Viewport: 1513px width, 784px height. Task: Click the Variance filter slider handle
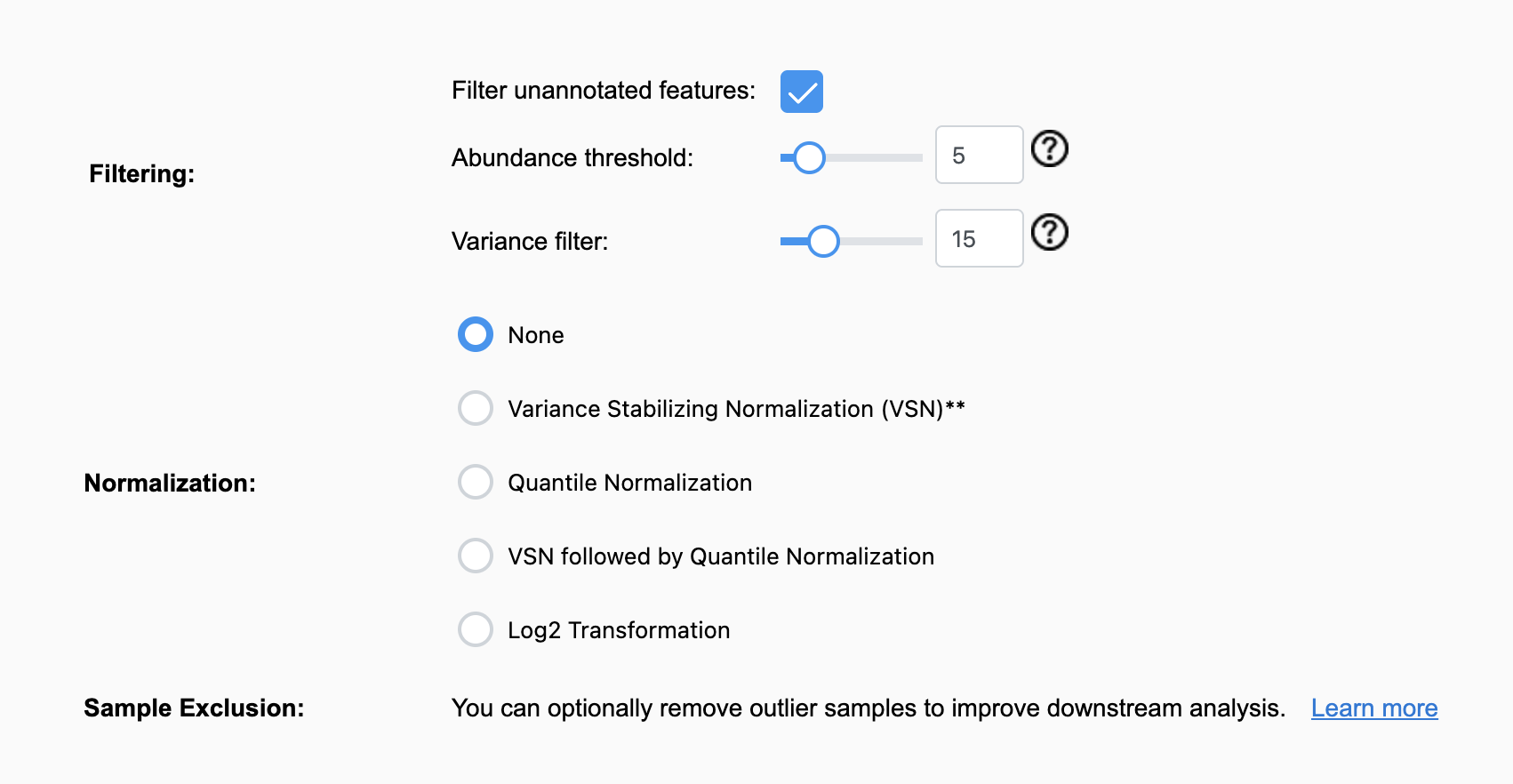[823, 241]
